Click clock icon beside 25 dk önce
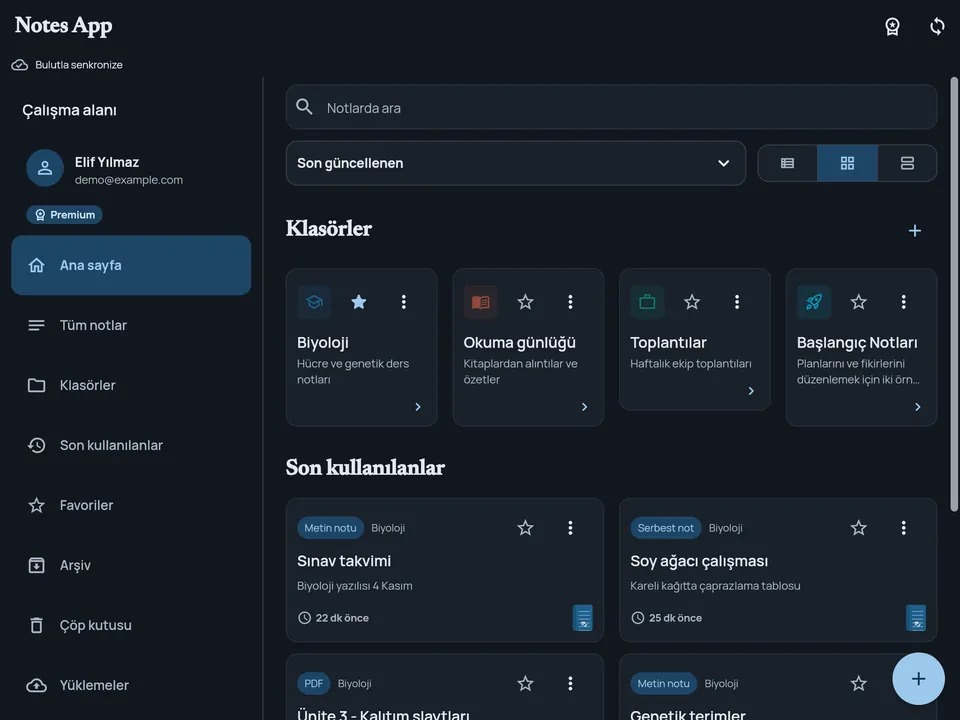This screenshot has height=720, width=960. coord(637,618)
